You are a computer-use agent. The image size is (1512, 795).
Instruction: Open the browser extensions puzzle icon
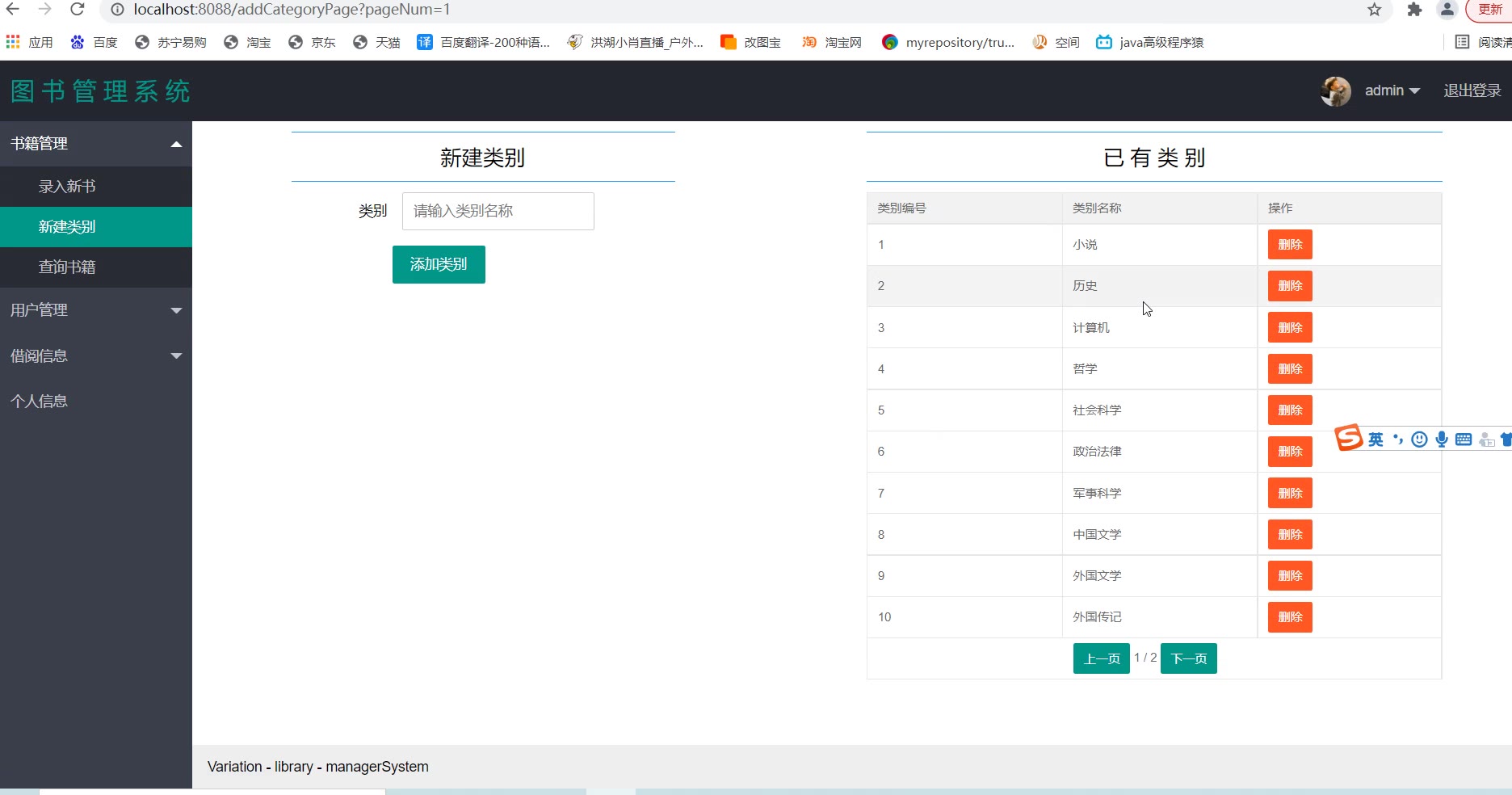[1414, 10]
